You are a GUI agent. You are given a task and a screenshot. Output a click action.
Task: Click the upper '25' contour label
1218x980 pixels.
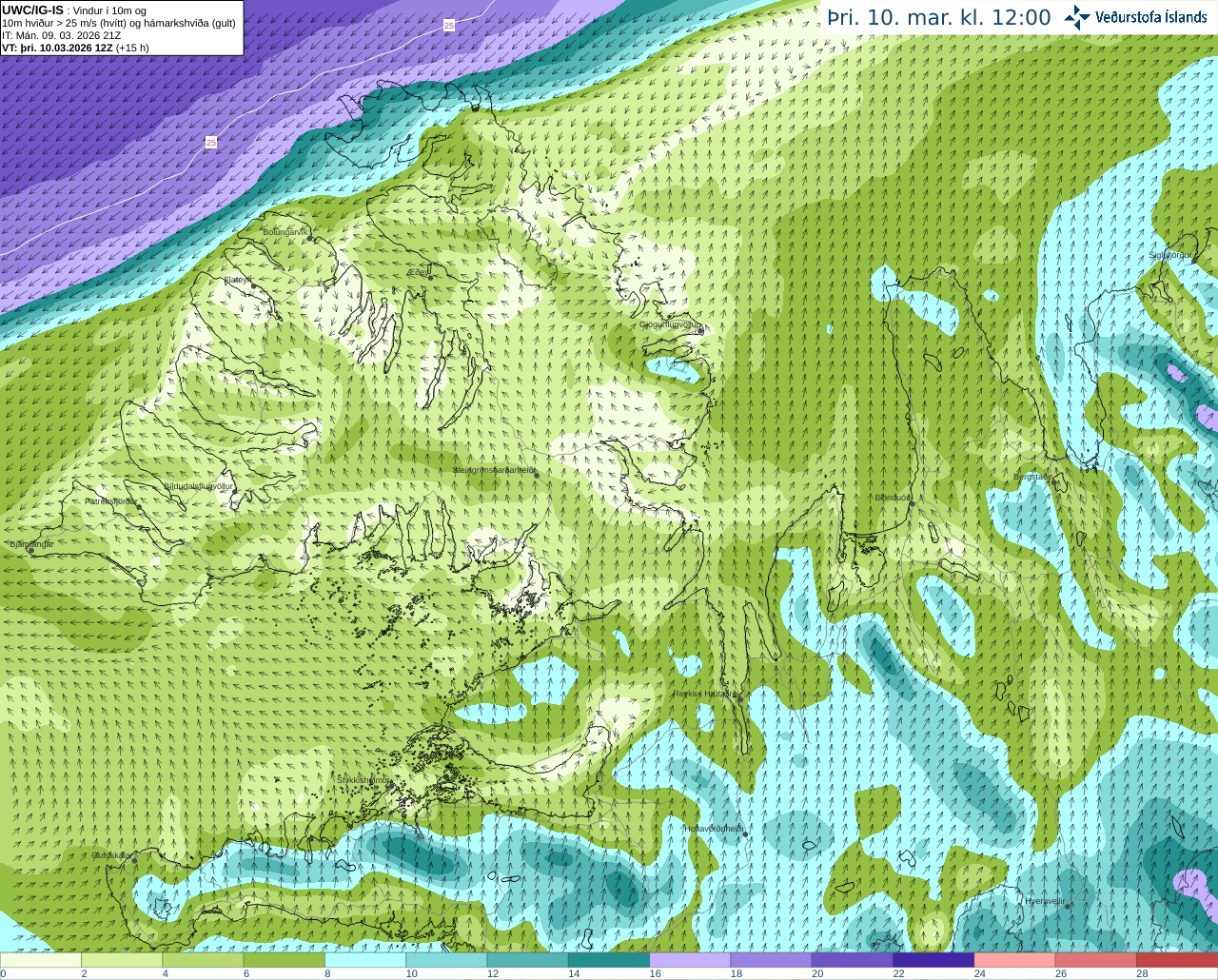tap(449, 26)
